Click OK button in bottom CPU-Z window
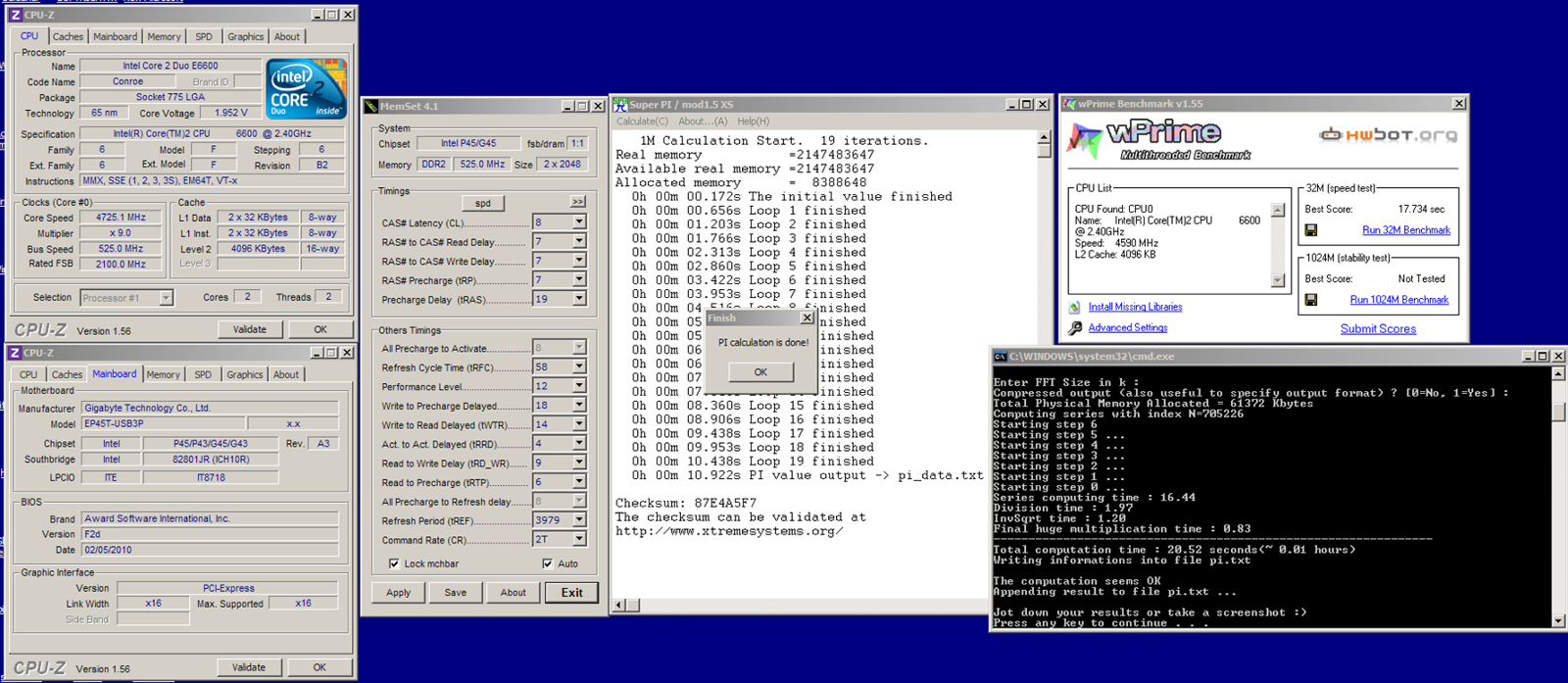Viewport: 1568px width, 683px height. (x=319, y=667)
